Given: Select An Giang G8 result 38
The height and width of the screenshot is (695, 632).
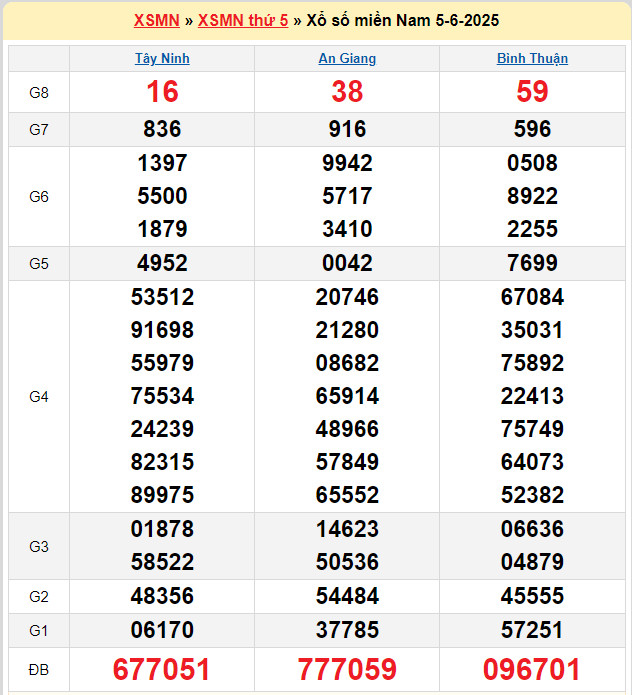Looking at the screenshot, I should (347, 92).
